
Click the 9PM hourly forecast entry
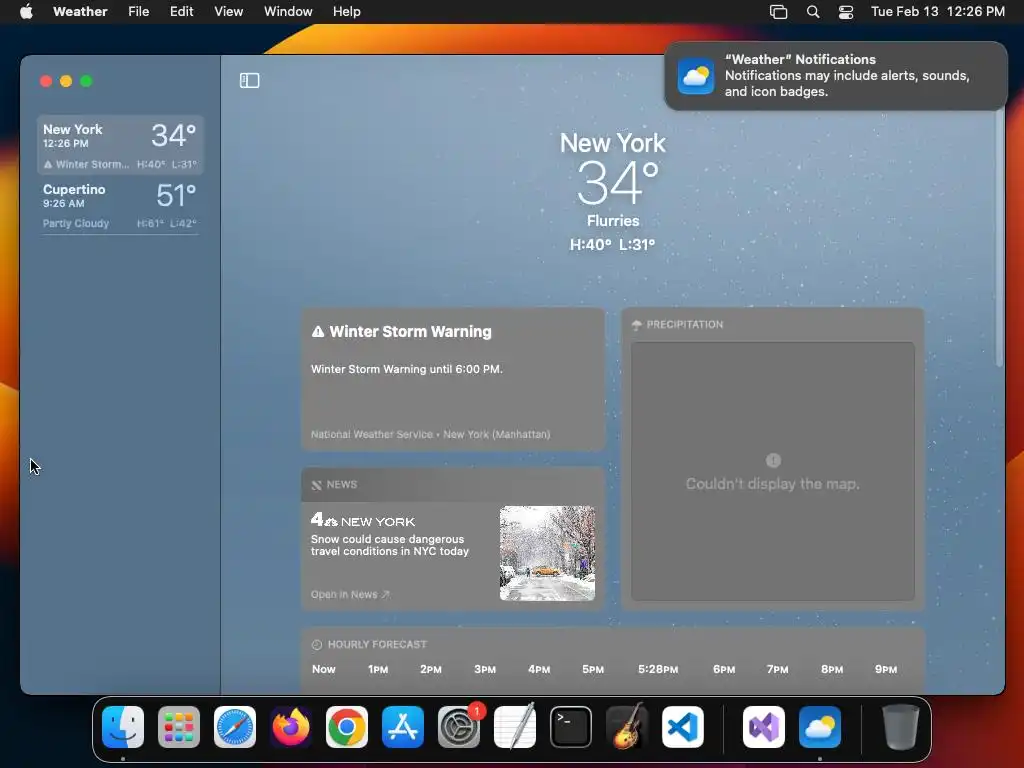[886, 669]
